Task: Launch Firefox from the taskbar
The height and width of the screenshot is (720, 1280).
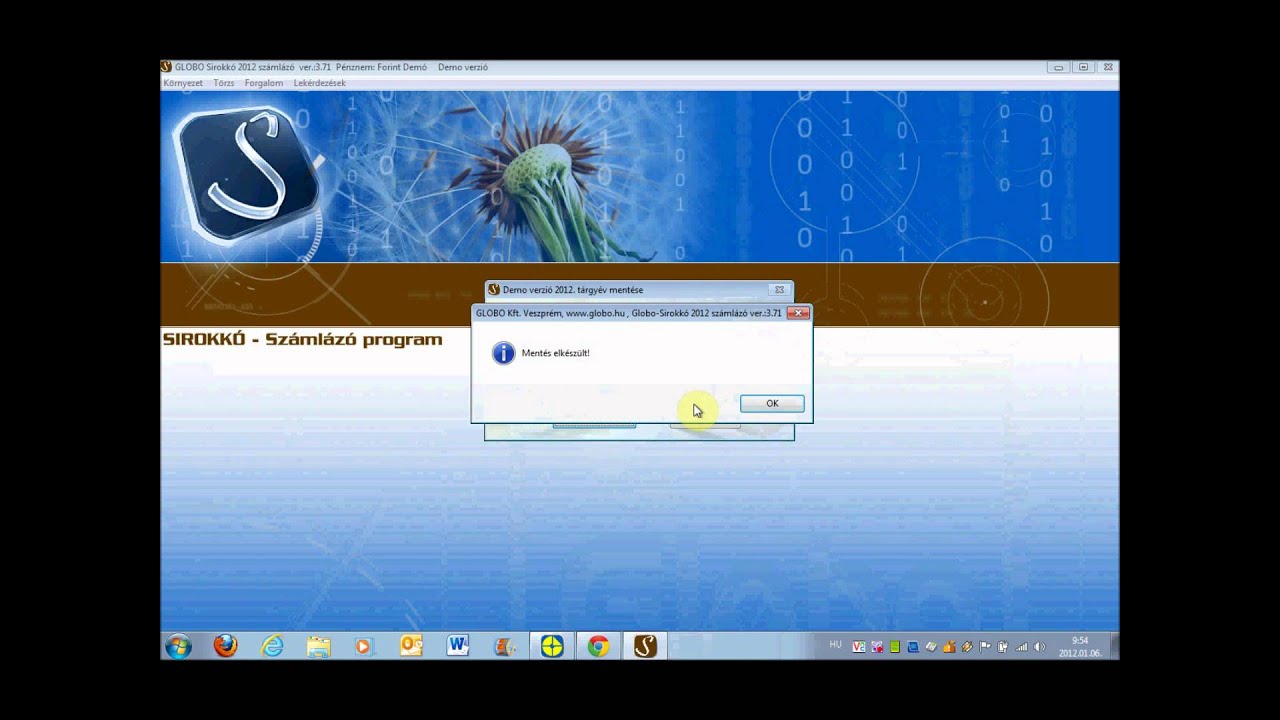Action: point(225,646)
